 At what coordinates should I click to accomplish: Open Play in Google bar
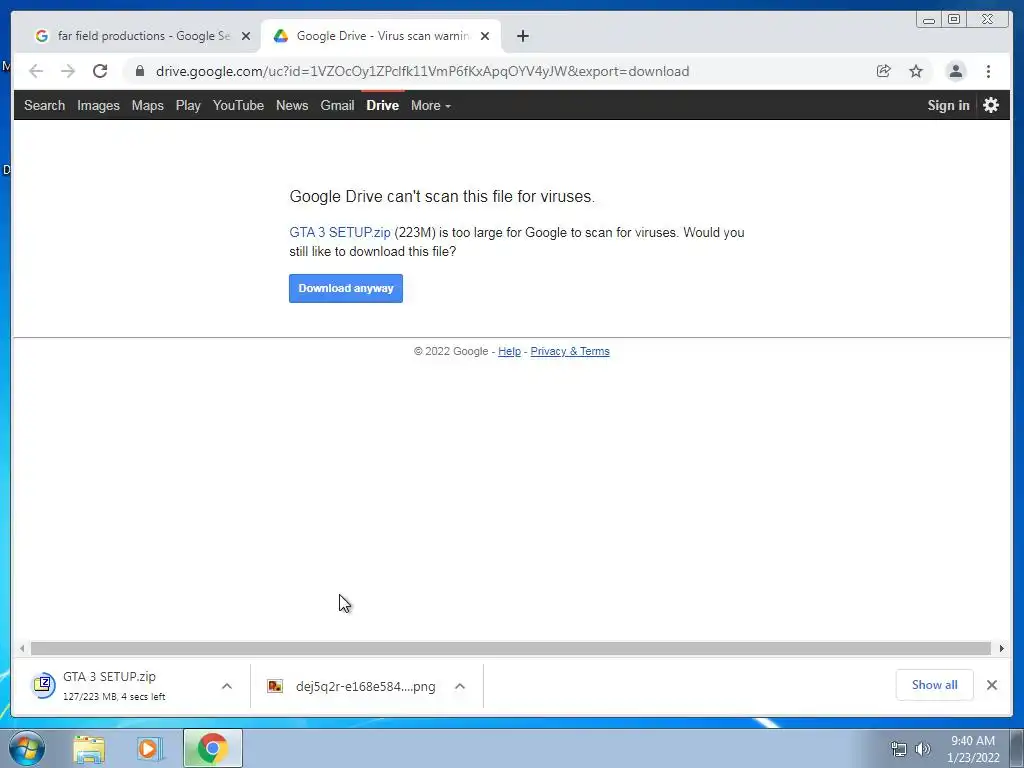pyautogui.click(x=188, y=105)
